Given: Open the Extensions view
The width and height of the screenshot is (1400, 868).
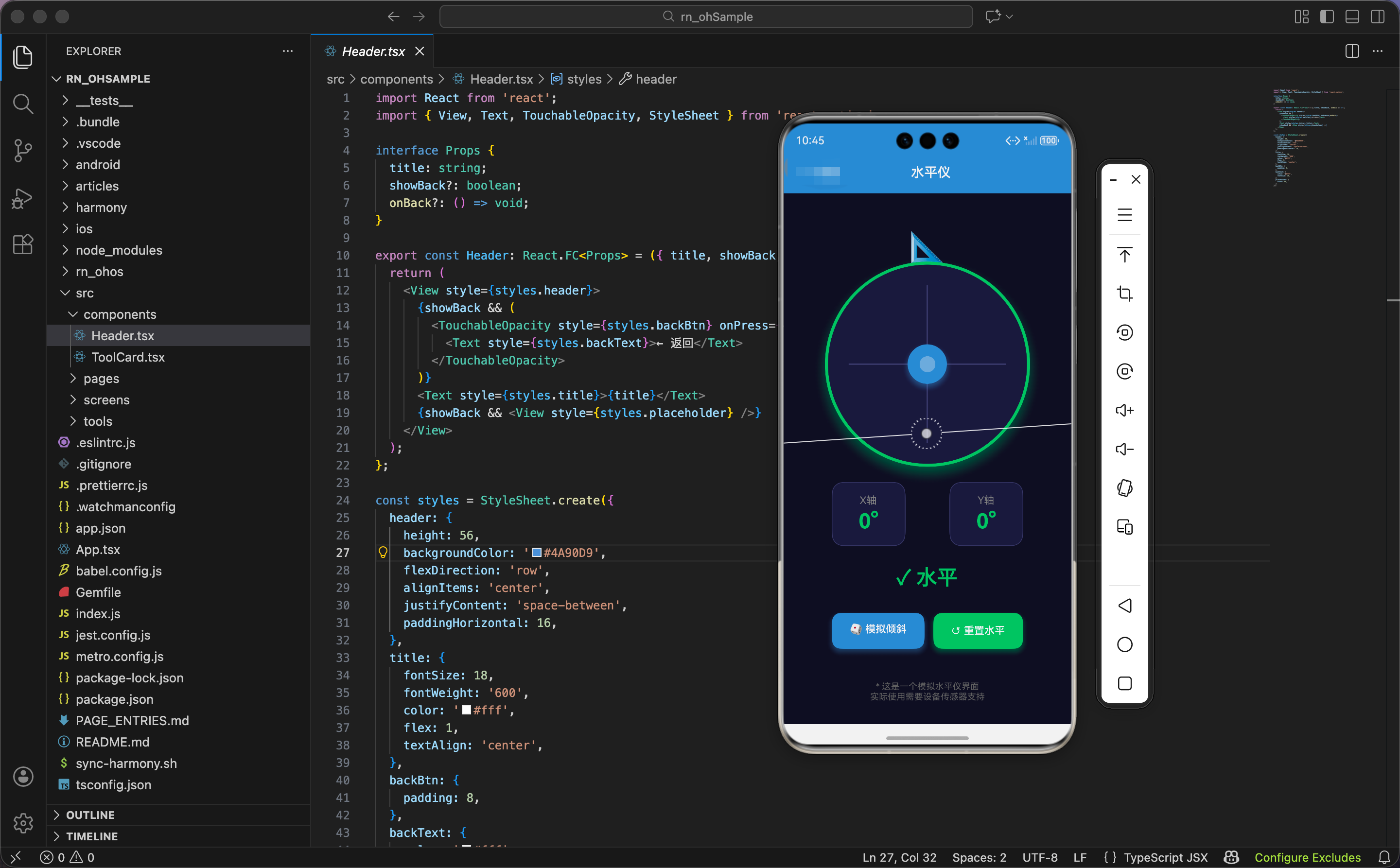Looking at the screenshot, I should (x=23, y=244).
